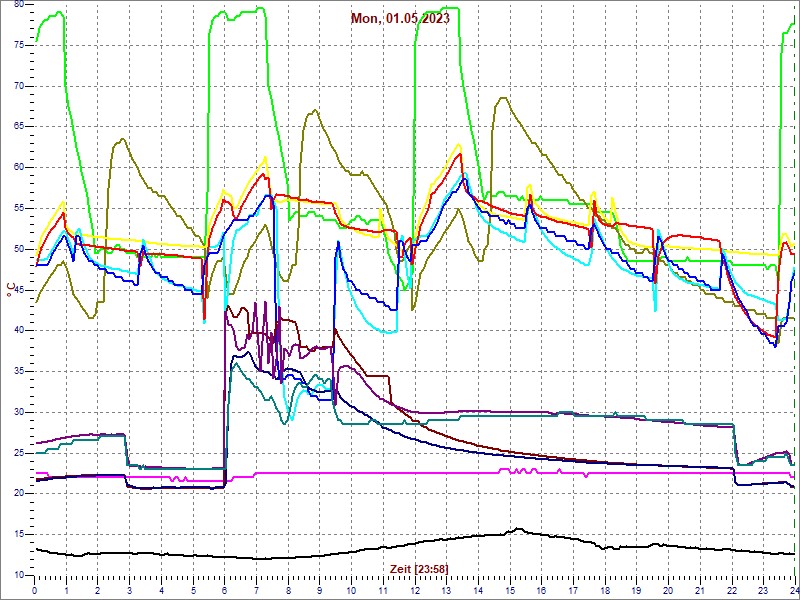
Task: Select the 80 label on the temperature axis
Action: coord(19,5)
